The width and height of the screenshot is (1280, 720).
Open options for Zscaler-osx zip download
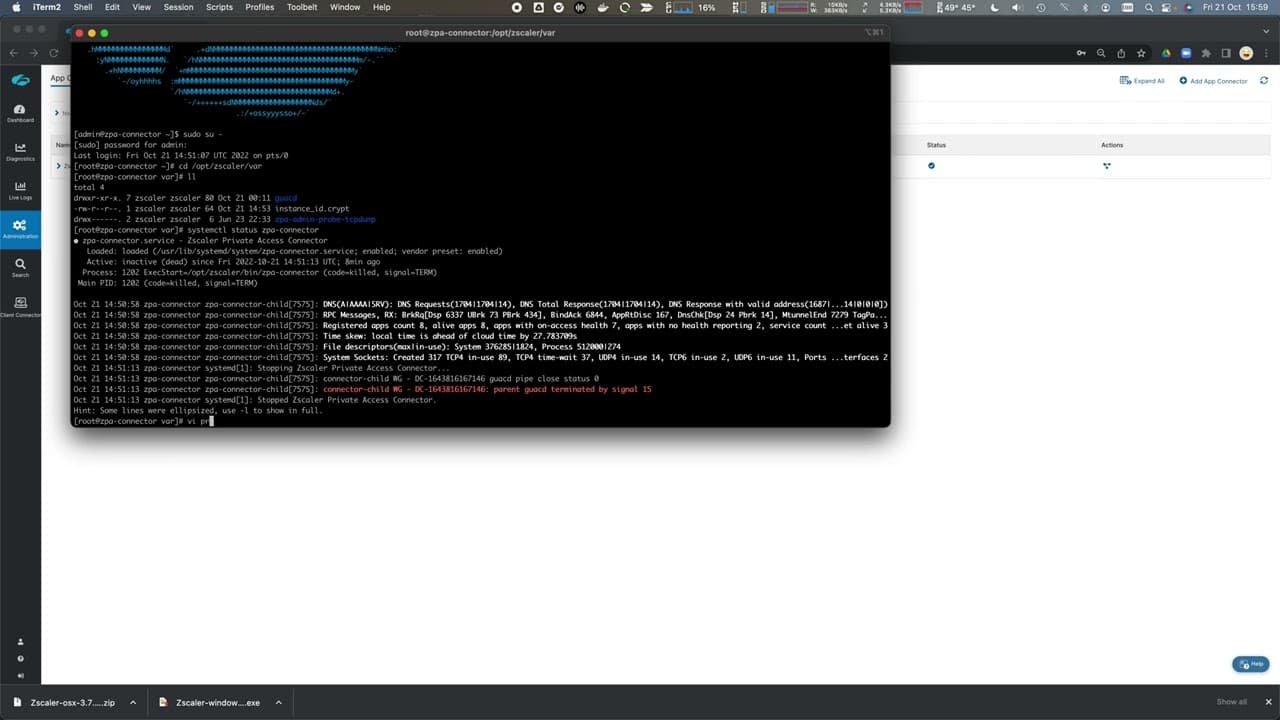click(132, 702)
